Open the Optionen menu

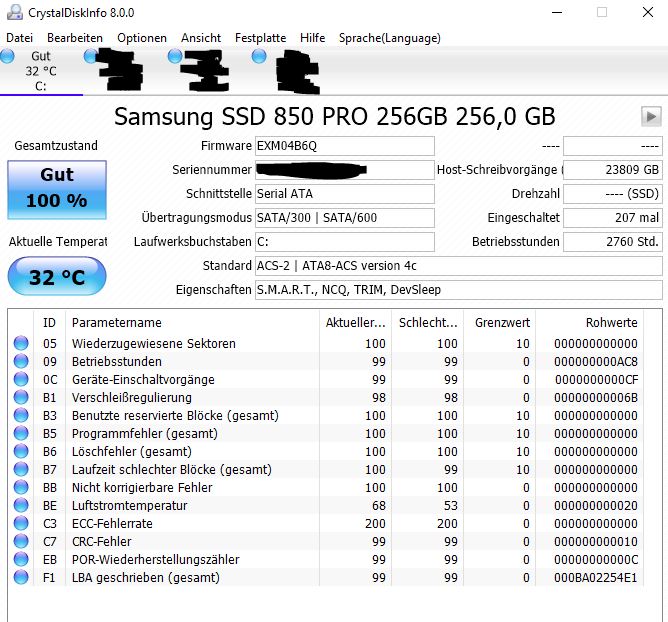[141, 38]
